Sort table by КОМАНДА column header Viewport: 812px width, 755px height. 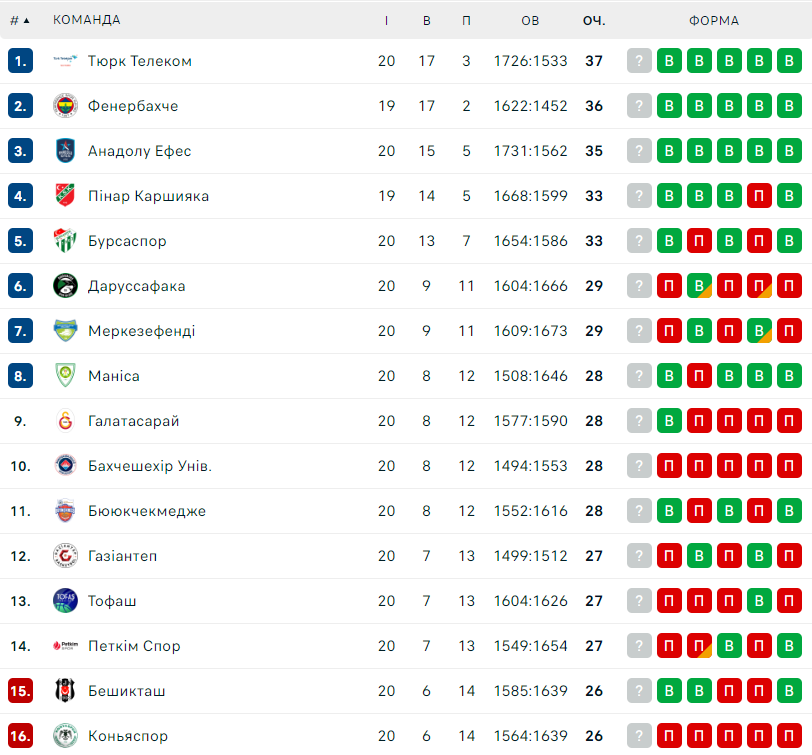[86, 20]
